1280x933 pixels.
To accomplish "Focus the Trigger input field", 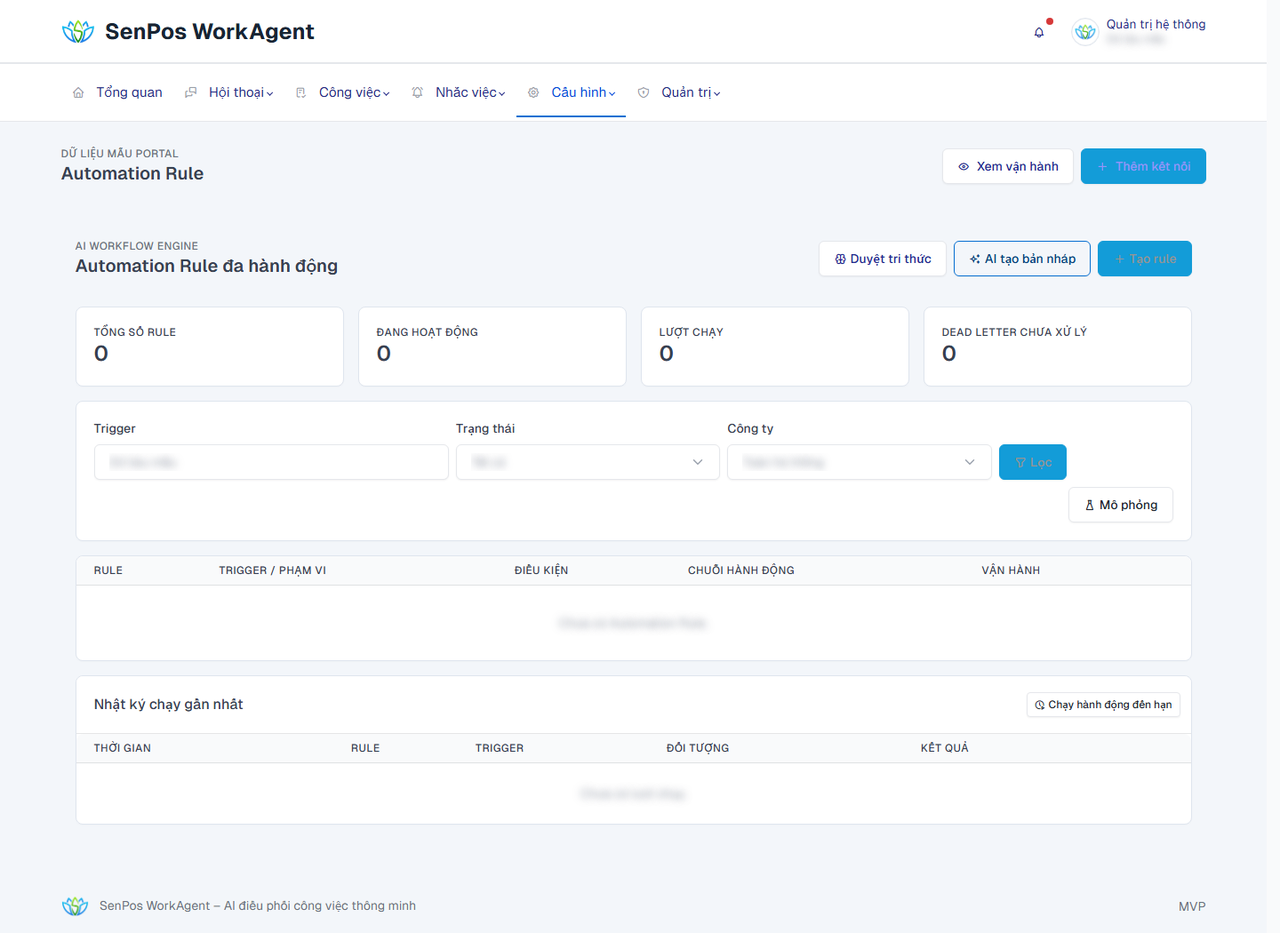I will tap(271, 462).
